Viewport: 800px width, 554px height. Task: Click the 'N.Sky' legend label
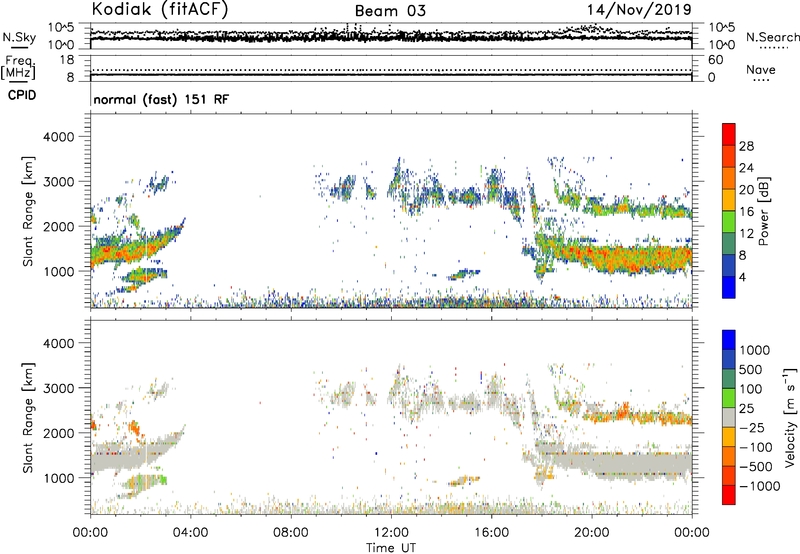[19, 37]
